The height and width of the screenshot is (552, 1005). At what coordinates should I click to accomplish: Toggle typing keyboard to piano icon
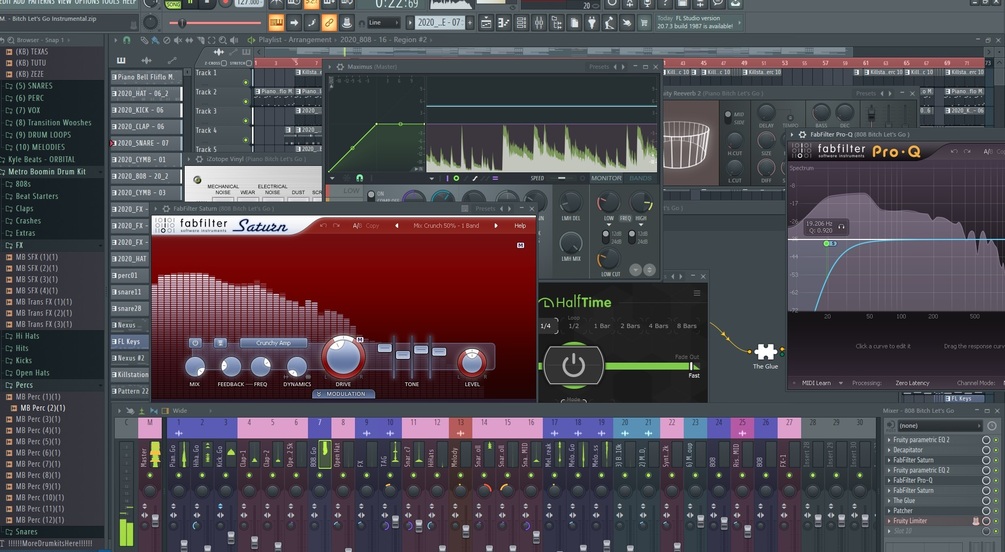pyautogui.click(x=276, y=23)
